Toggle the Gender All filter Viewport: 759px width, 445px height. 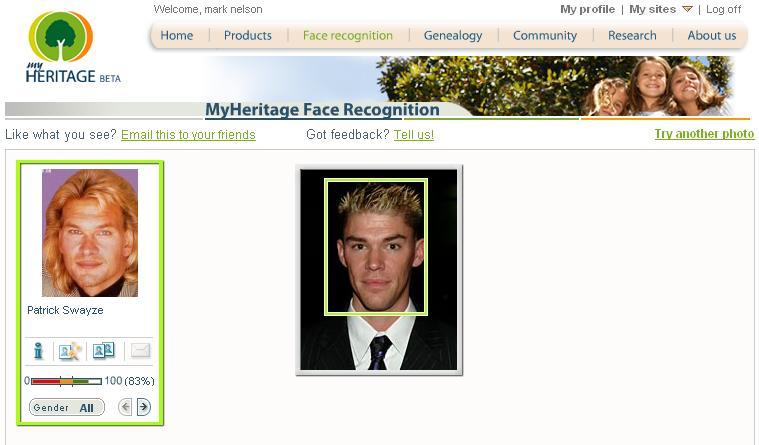(x=67, y=407)
